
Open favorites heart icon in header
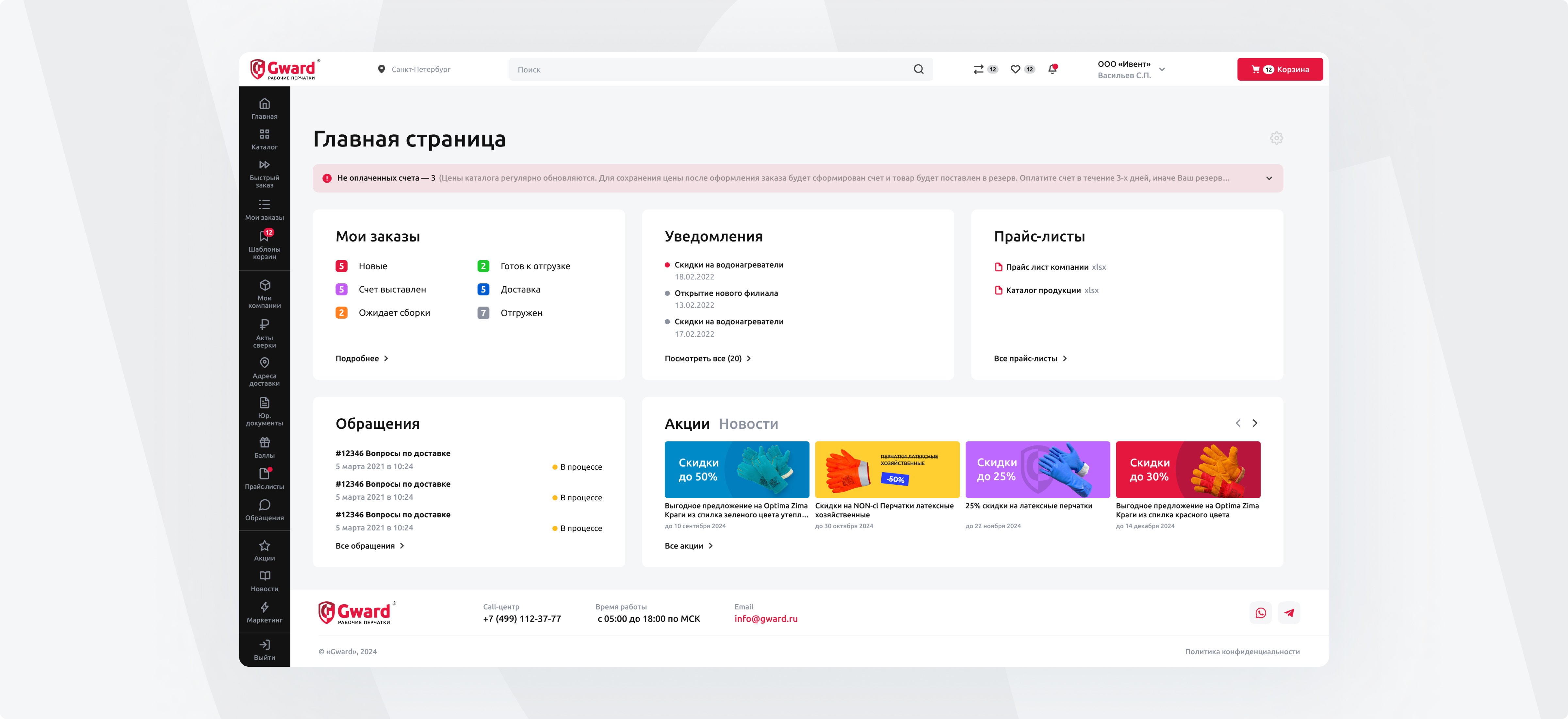[1015, 69]
